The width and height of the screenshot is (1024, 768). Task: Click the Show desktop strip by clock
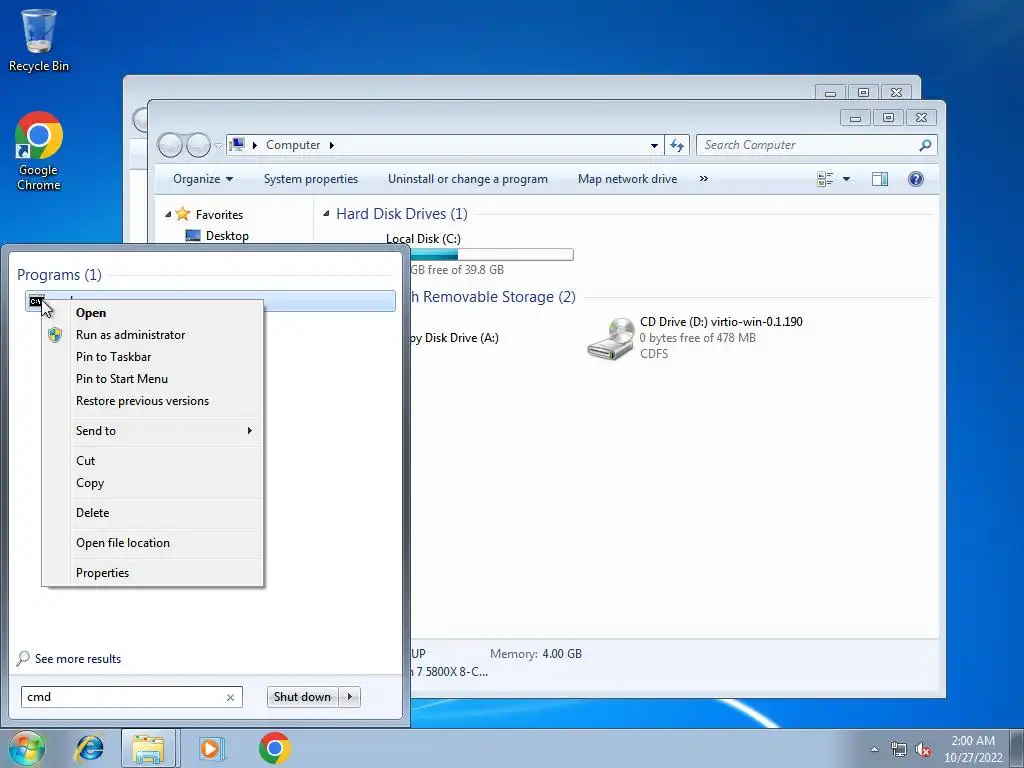click(1016, 748)
